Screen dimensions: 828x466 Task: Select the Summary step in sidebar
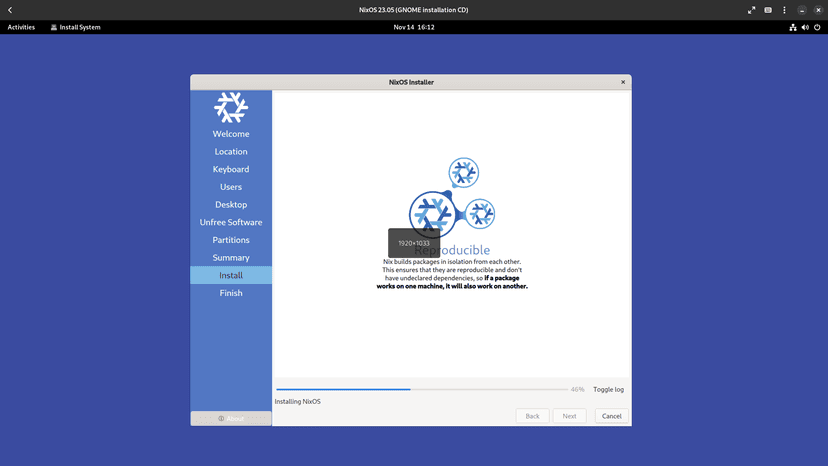coord(231,258)
